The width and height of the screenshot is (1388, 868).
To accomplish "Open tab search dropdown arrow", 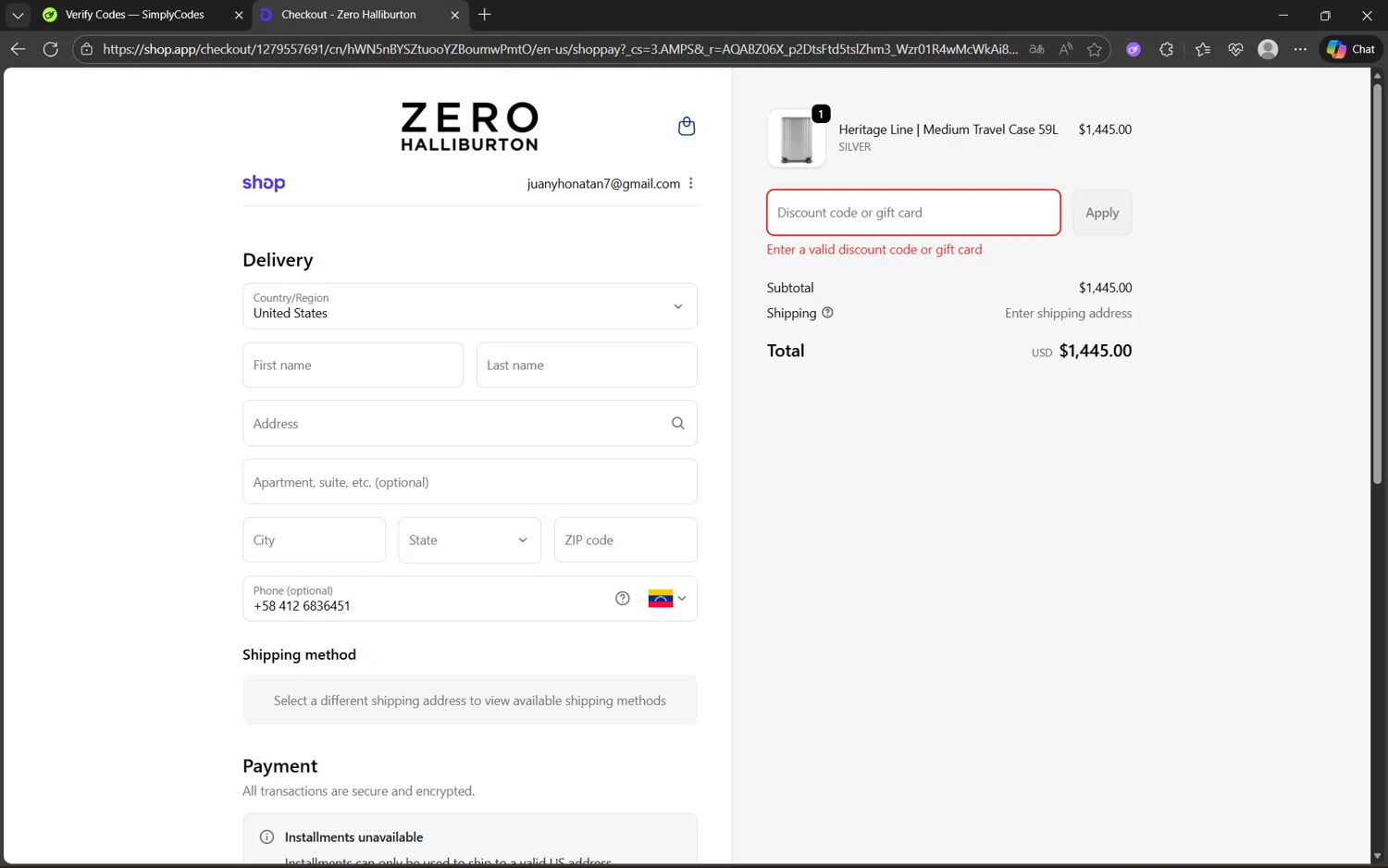I will click(x=18, y=15).
